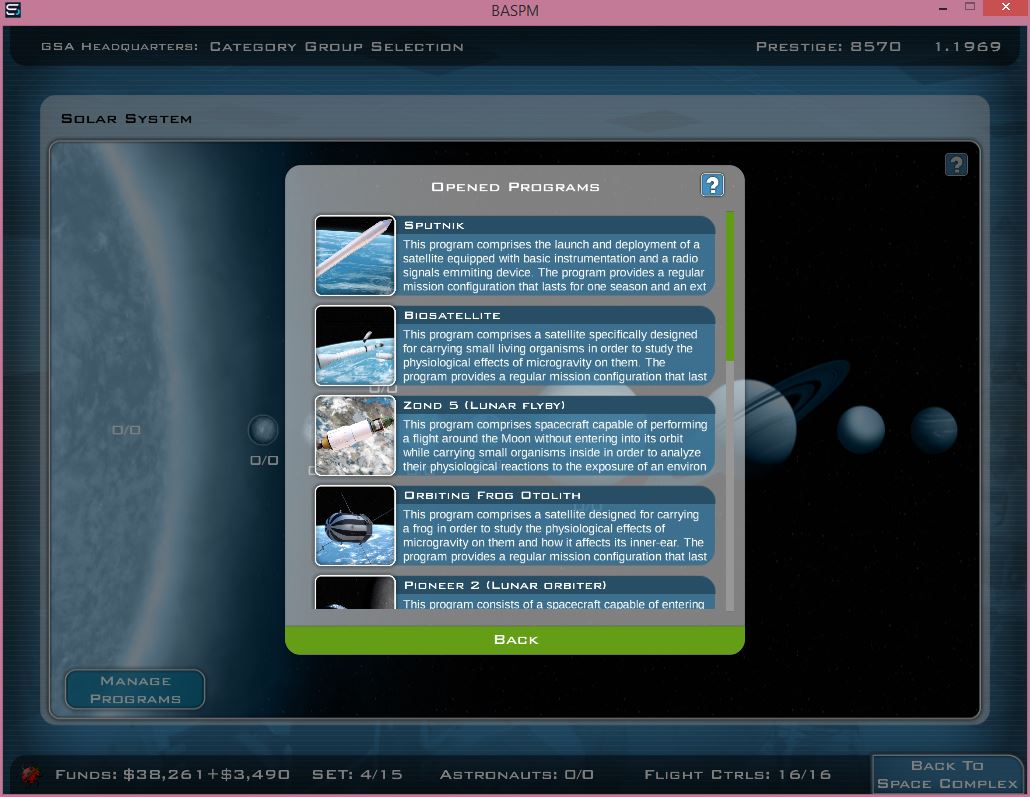The image size is (1030, 797).
Task: Click the Funds $38,261+$3,490 readout
Action: [x=172, y=775]
